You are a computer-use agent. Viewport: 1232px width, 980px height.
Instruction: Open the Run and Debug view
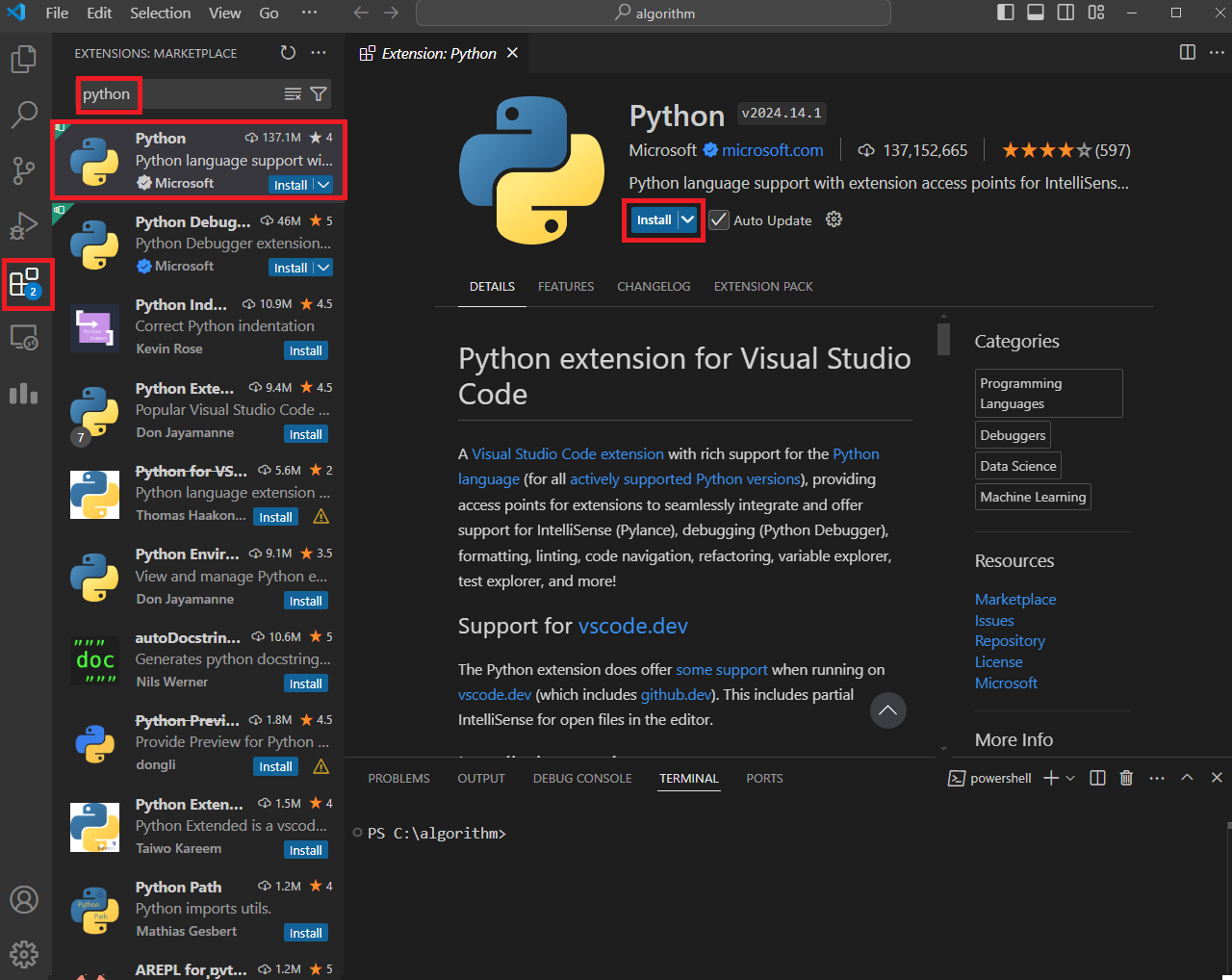24,226
